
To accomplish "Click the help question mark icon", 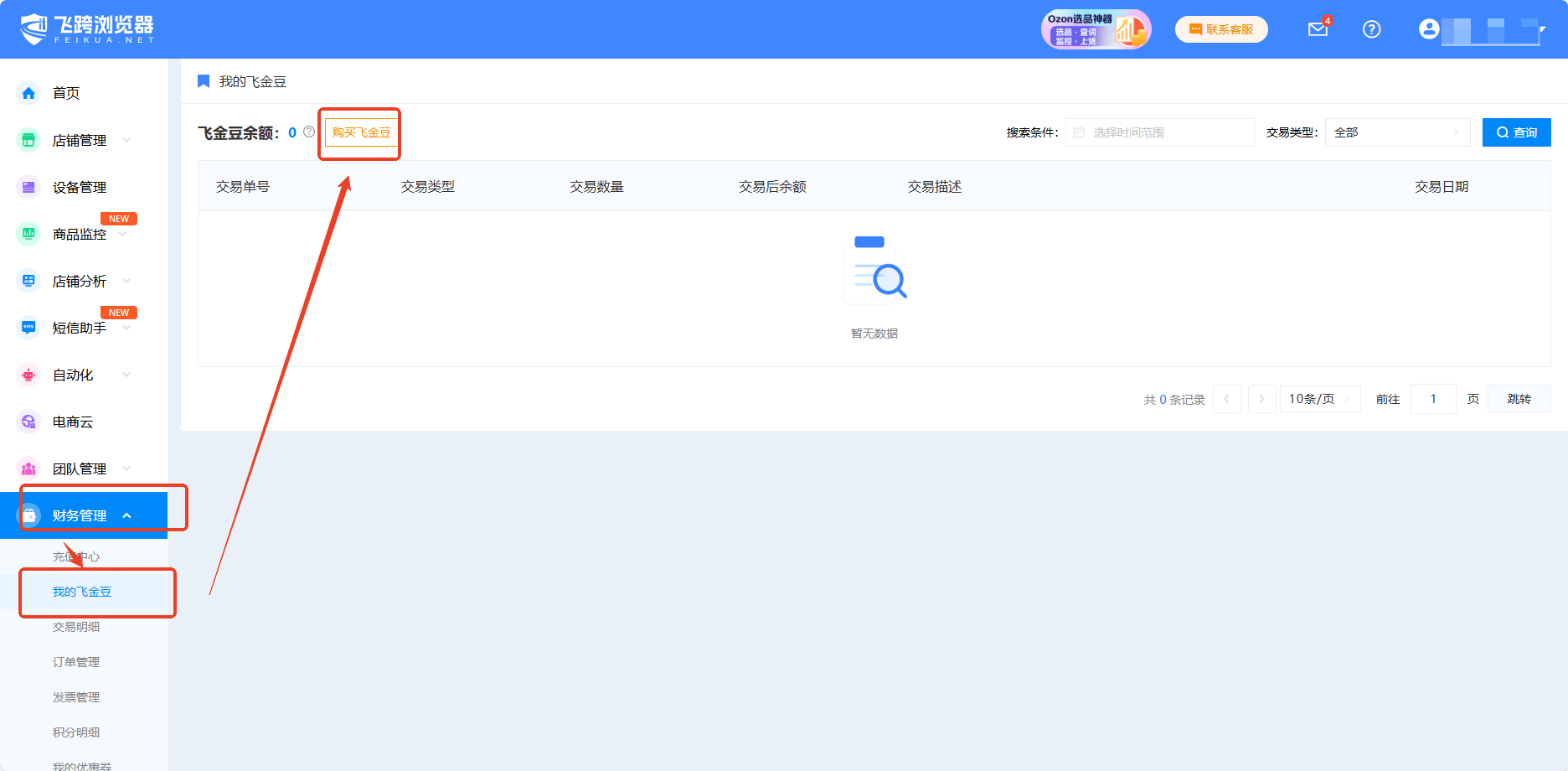I will coord(1372,29).
